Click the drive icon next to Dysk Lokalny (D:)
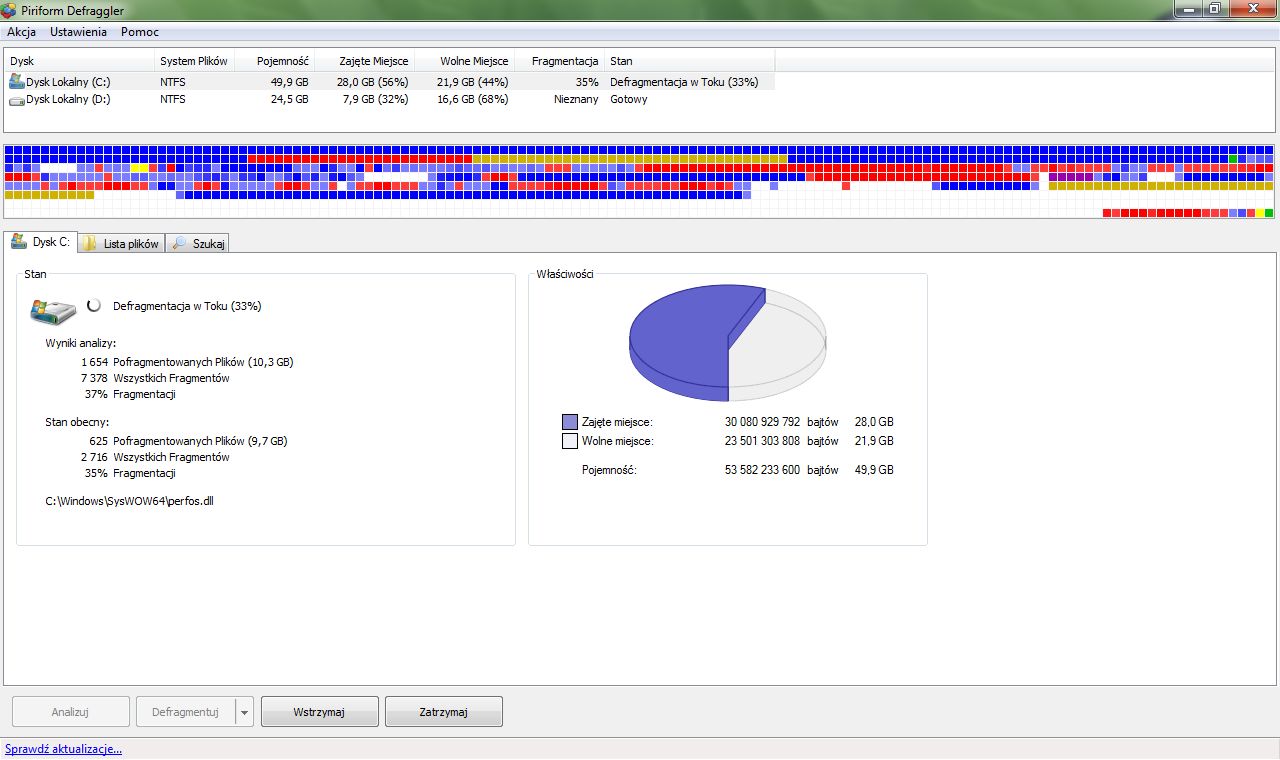1280x760 pixels. point(14,99)
